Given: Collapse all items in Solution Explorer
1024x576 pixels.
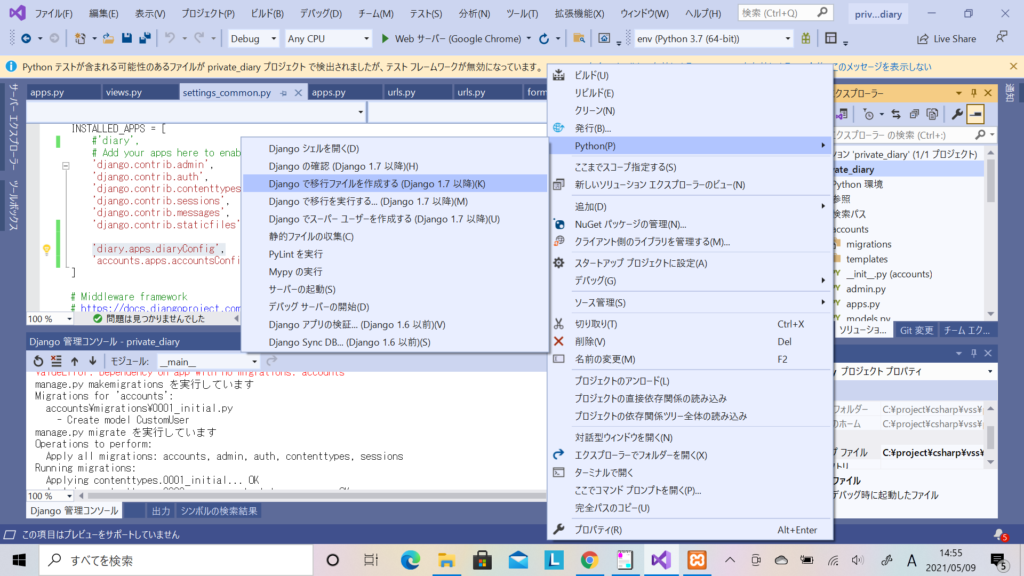Looking at the screenshot, I should 914,114.
